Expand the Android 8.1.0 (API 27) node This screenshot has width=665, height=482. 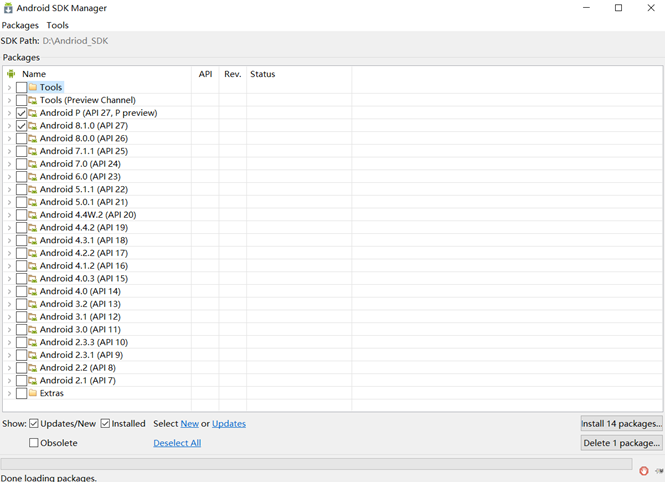coord(9,126)
